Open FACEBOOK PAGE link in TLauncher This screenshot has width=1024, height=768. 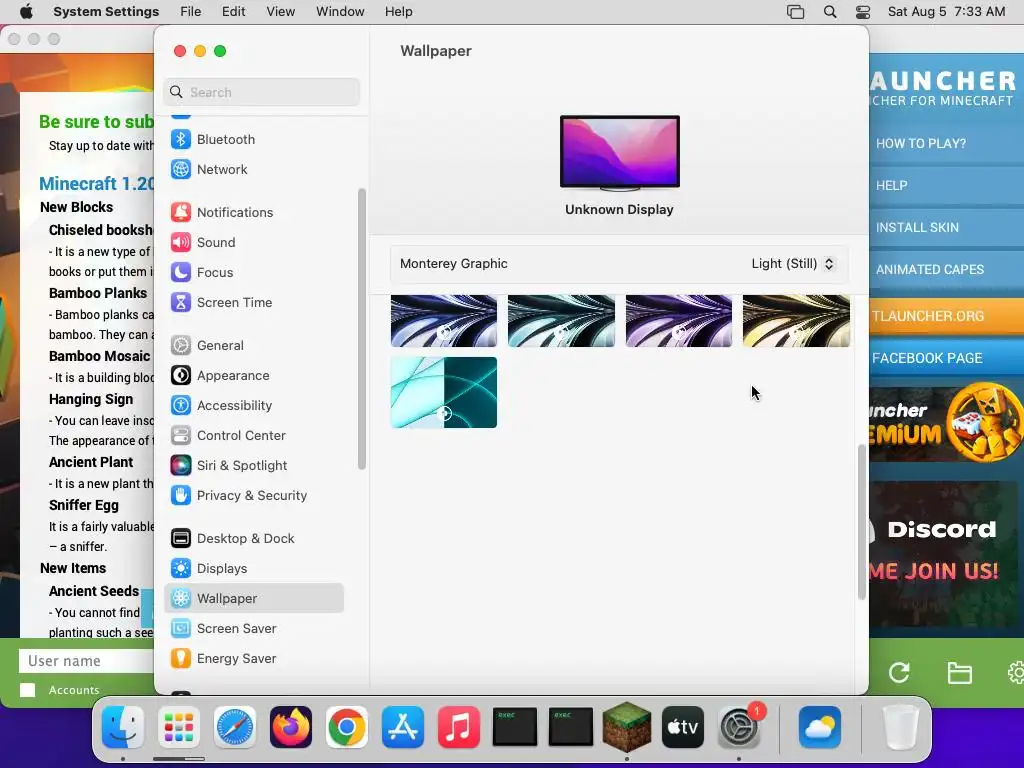pyautogui.click(x=947, y=358)
